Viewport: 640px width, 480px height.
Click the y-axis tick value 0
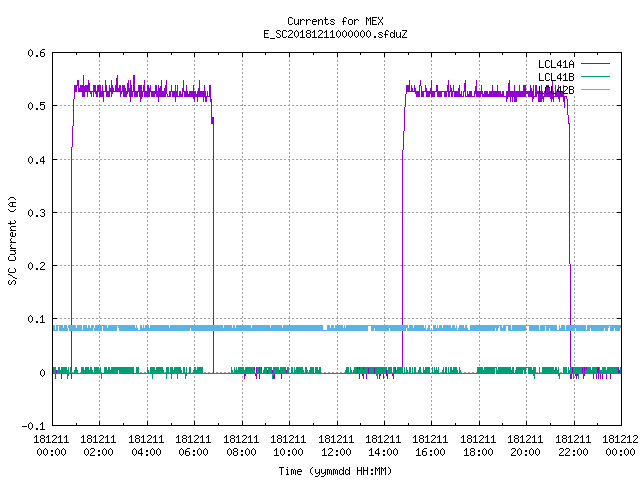[x=42, y=373]
